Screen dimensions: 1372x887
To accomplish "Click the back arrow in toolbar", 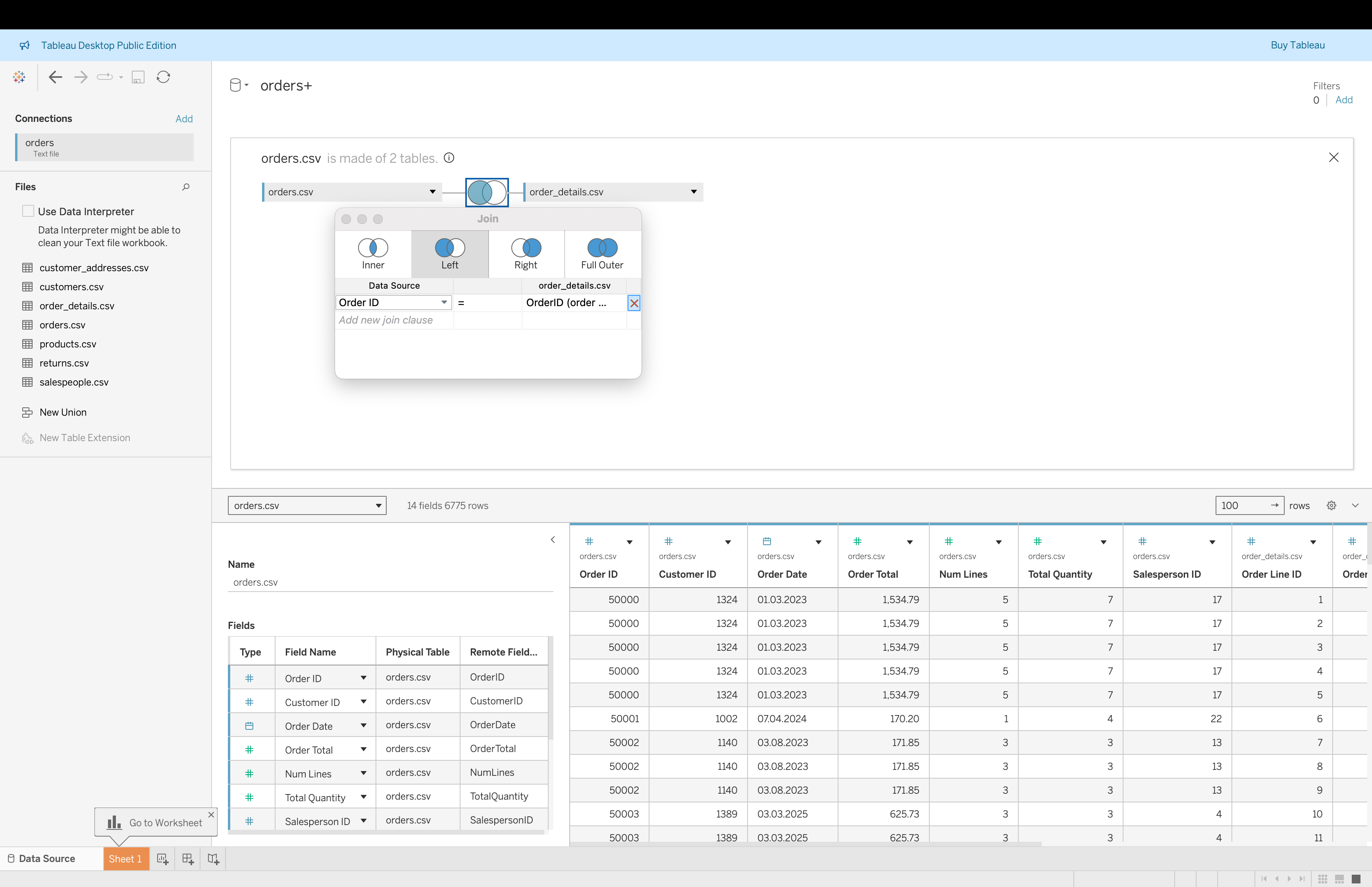I will pos(55,77).
